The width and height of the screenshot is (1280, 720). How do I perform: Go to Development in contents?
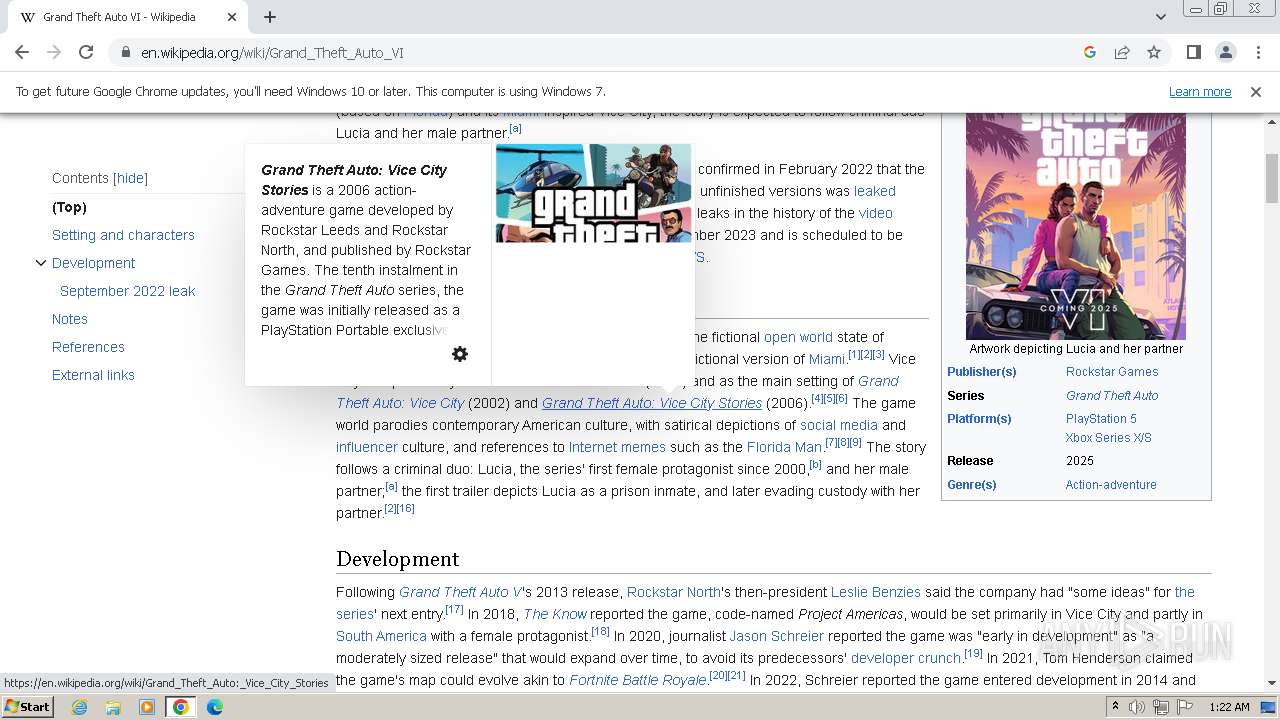(x=93, y=263)
